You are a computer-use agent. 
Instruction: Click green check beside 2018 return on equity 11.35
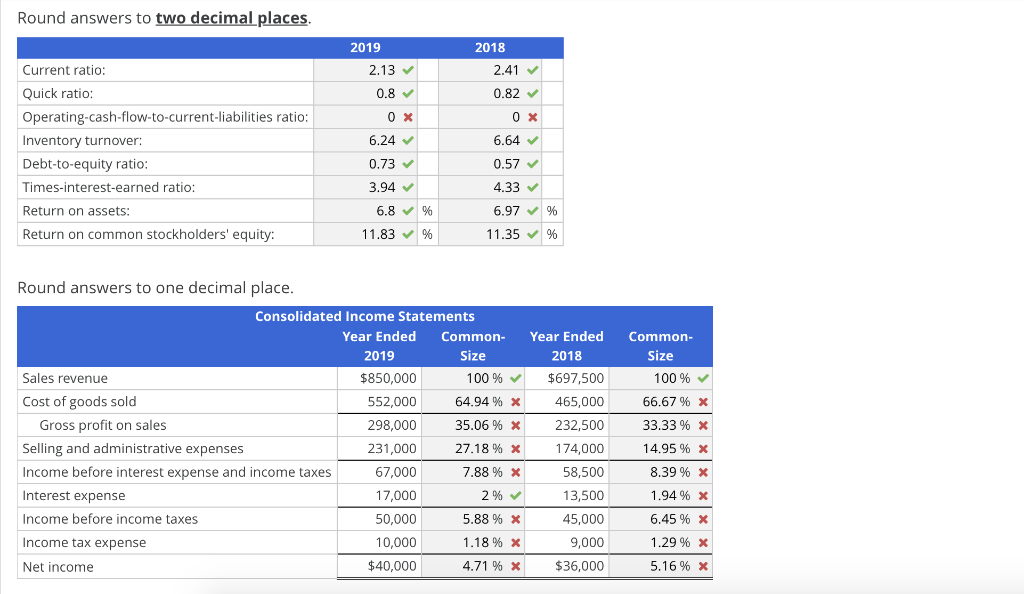coord(533,234)
